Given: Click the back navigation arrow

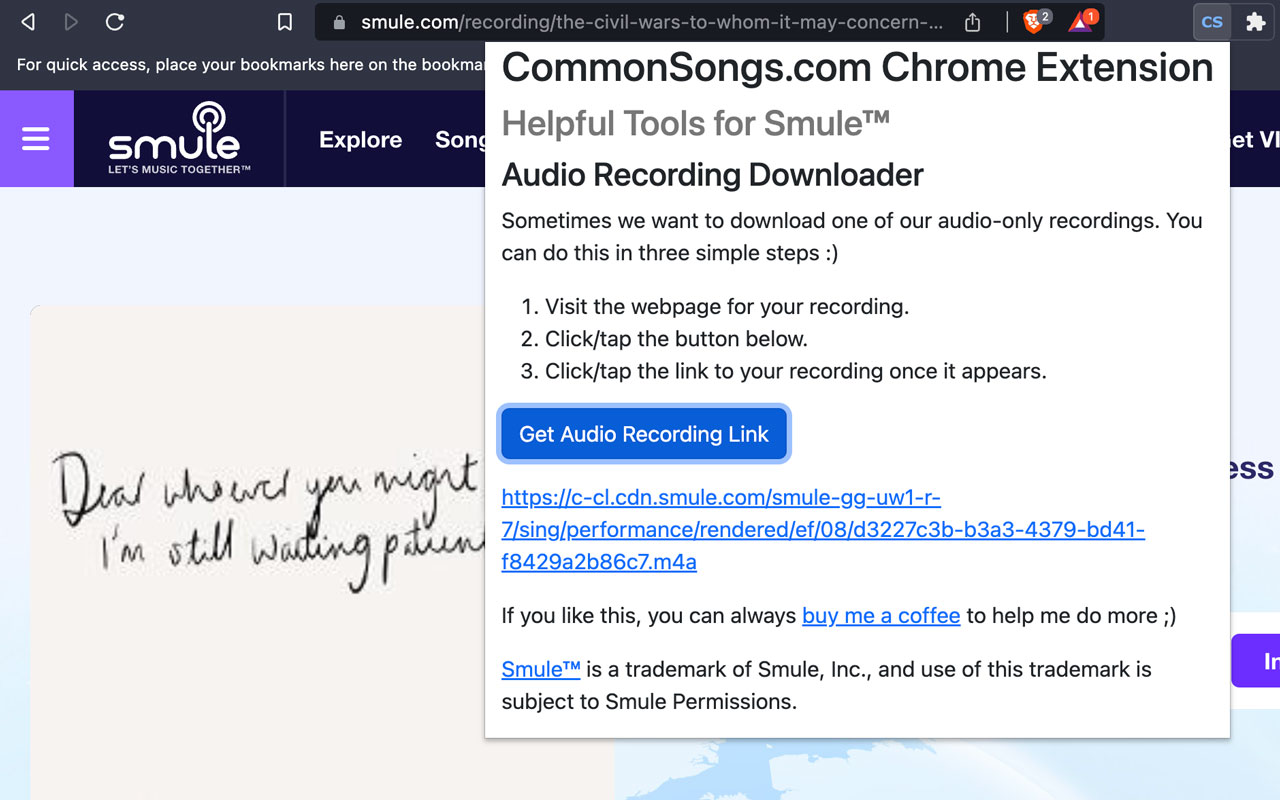Looking at the screenshot, I should (27, 20).
